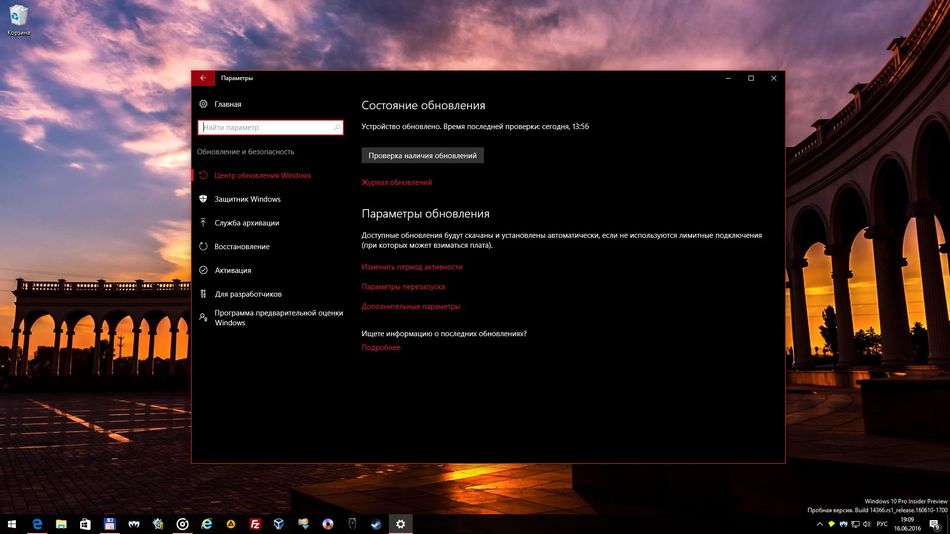
Task: Open Защитник Windows section
Action: (x=247, y=199)
